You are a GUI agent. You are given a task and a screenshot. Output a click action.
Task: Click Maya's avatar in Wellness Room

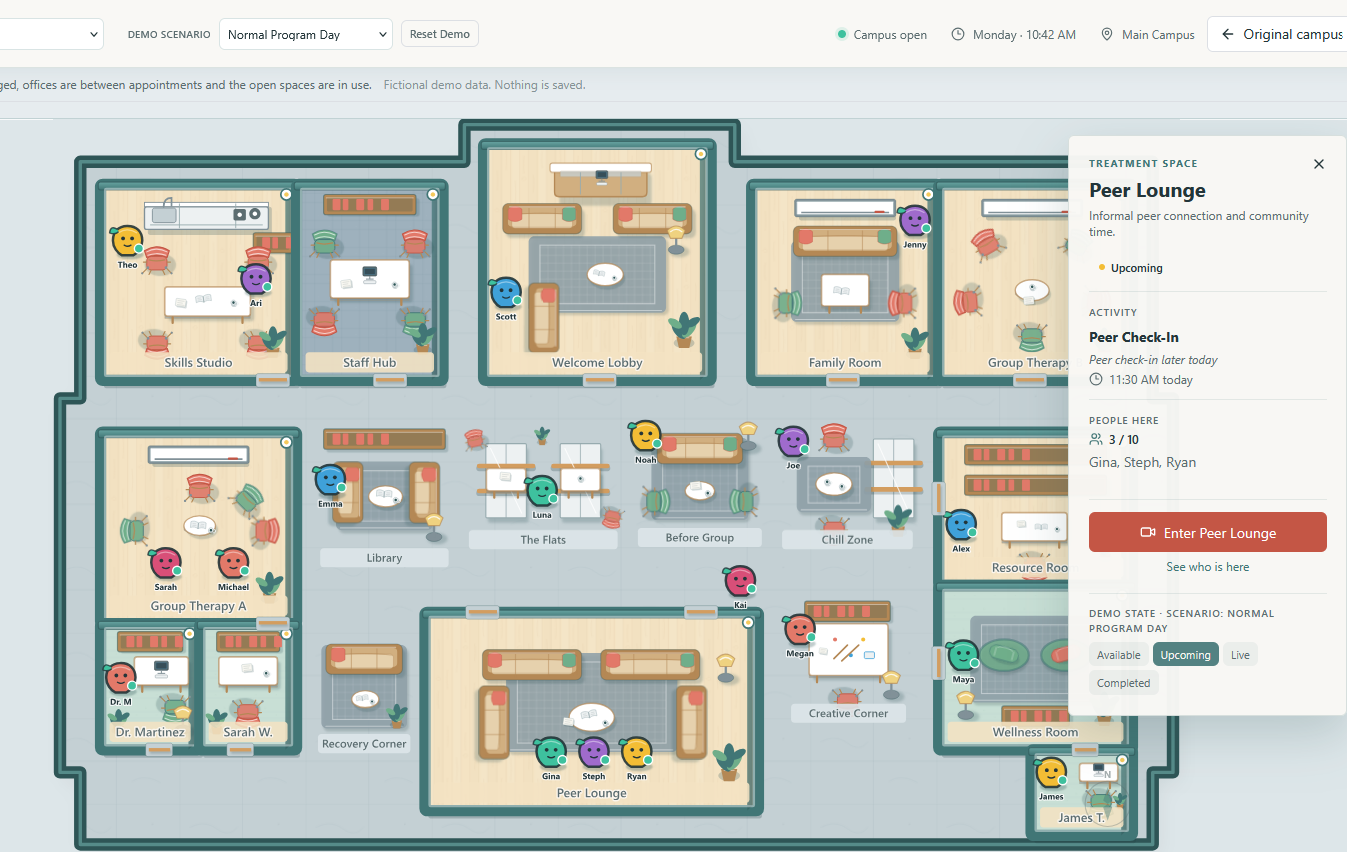click(x=963, y=656)
